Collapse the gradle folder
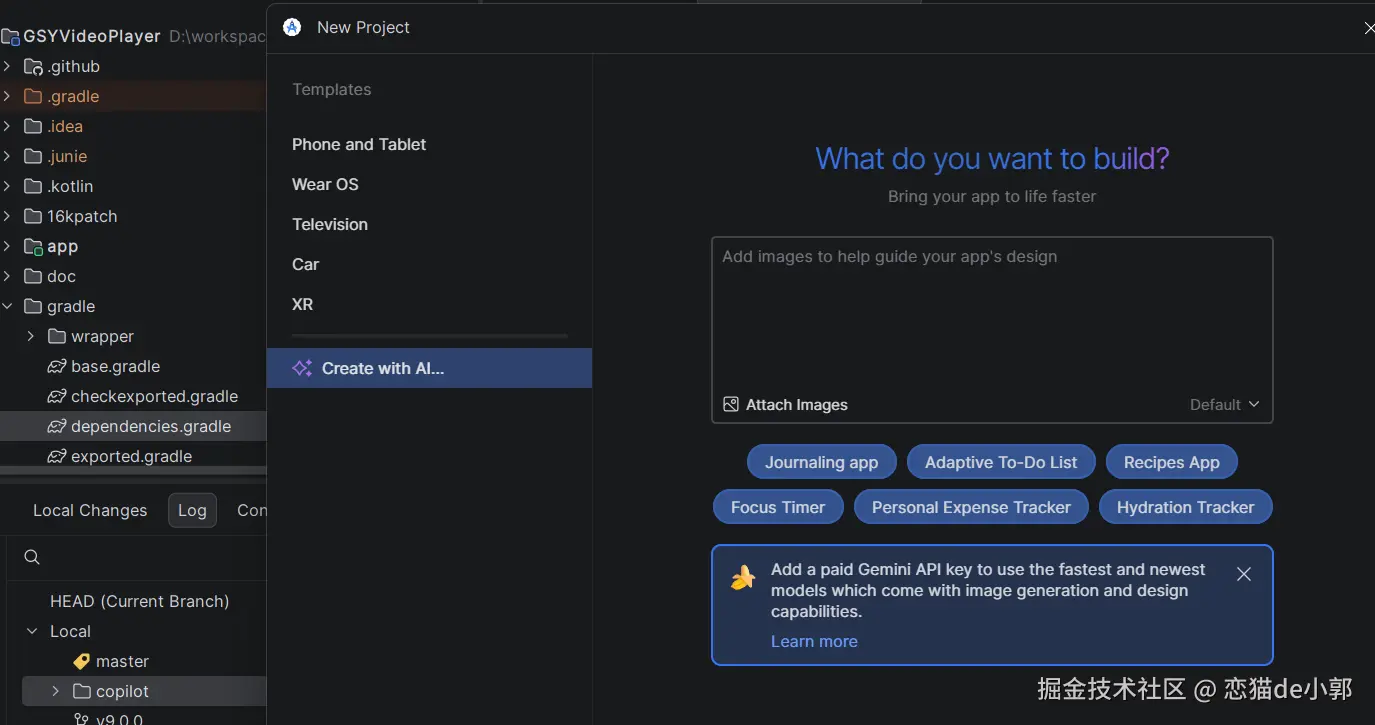Viewport: 1375px width, 725px height. click(x=8, y=306)
